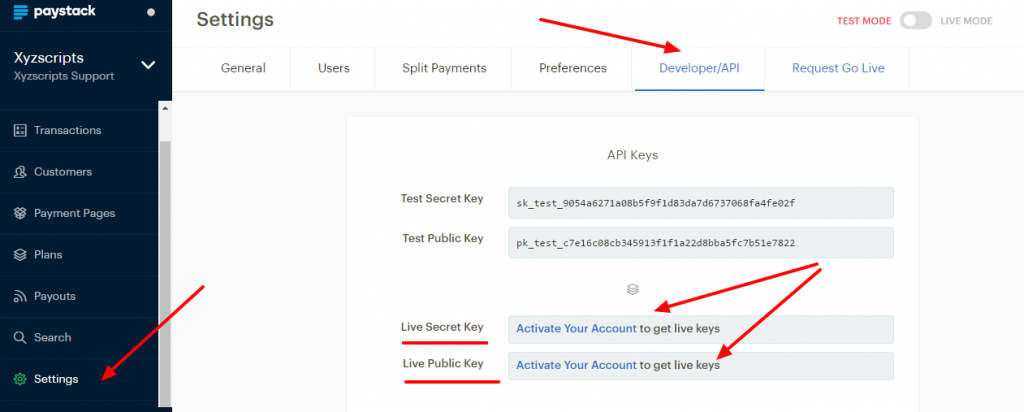The height and width of the screenshot is (412, 1024).
Task: Click the TEST MODE label
Action: coord(864,21)
